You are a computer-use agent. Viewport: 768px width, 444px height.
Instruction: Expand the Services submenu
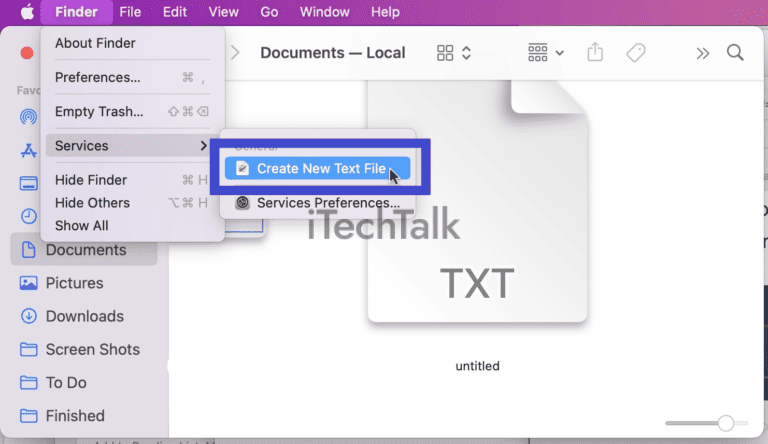(132, 146)
